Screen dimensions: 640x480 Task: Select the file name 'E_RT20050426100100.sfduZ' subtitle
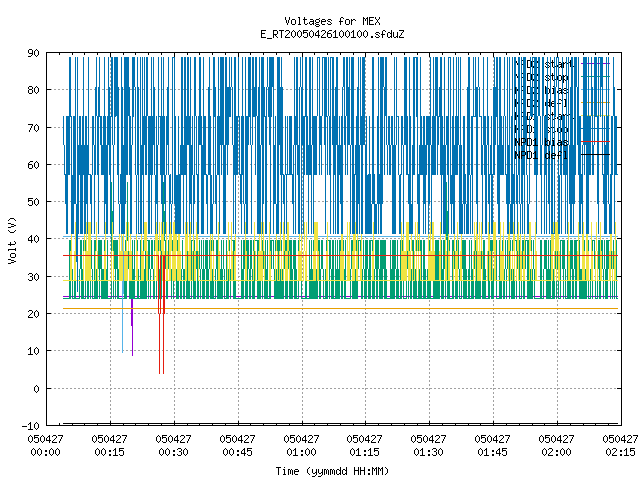tap(332, 34)
